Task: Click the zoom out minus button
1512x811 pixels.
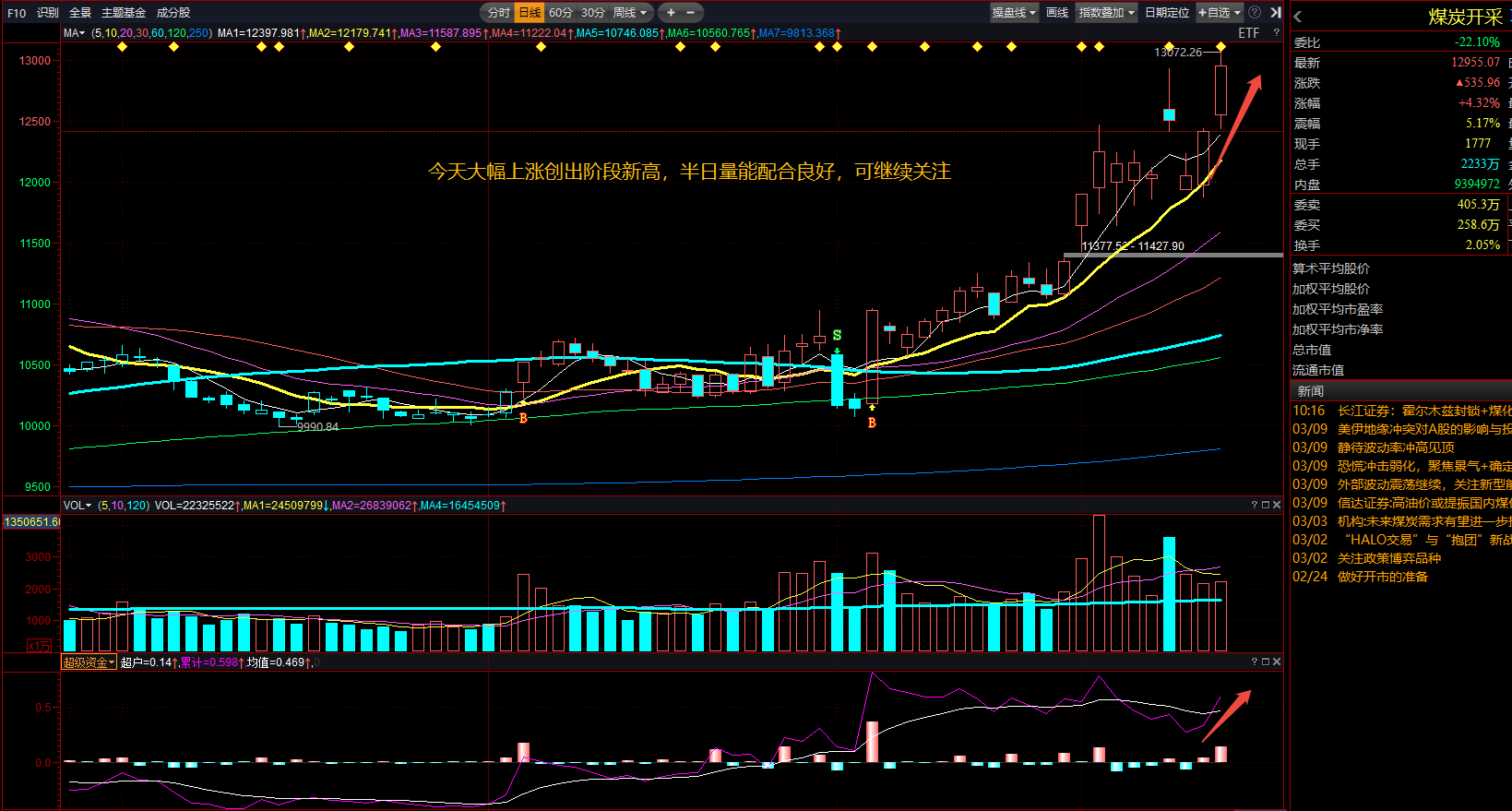Action: [690, 12]
